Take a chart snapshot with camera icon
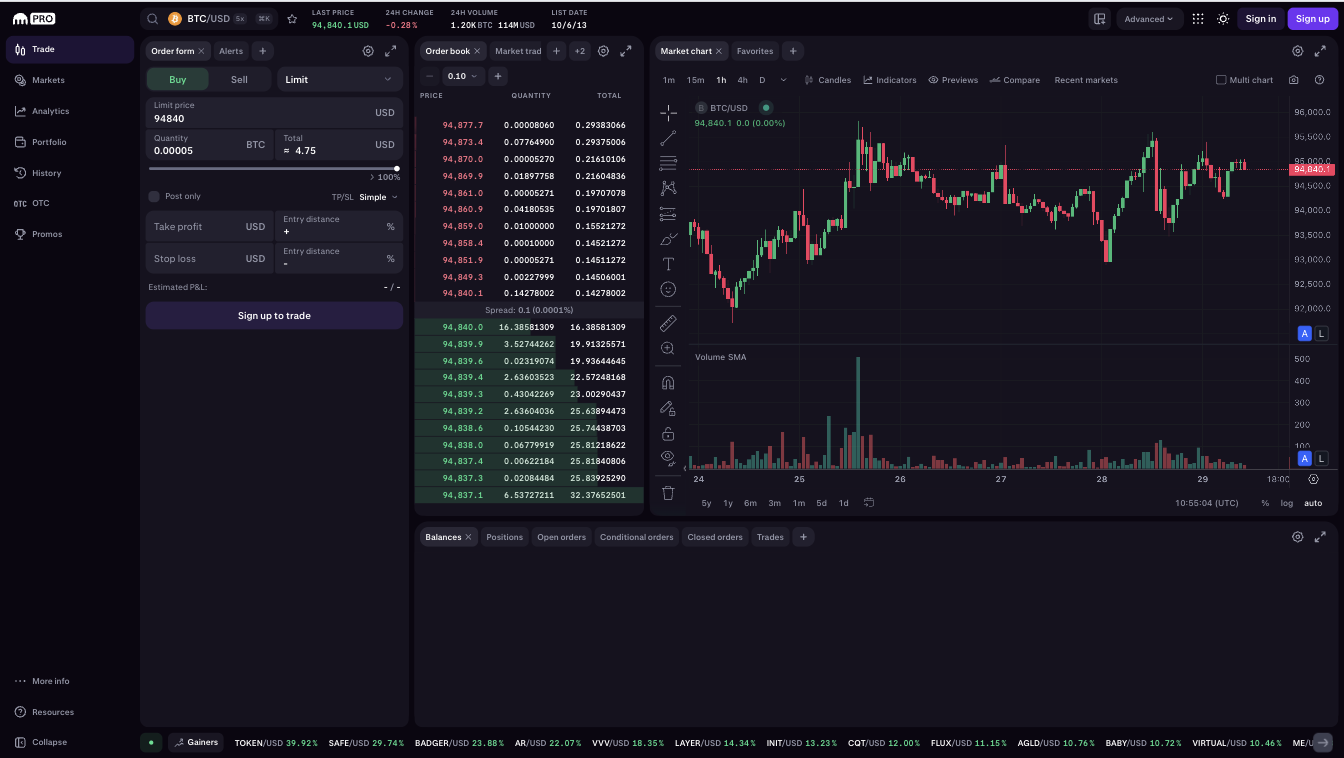This screenshot has height=758, width=1344. coord(1294,80)
